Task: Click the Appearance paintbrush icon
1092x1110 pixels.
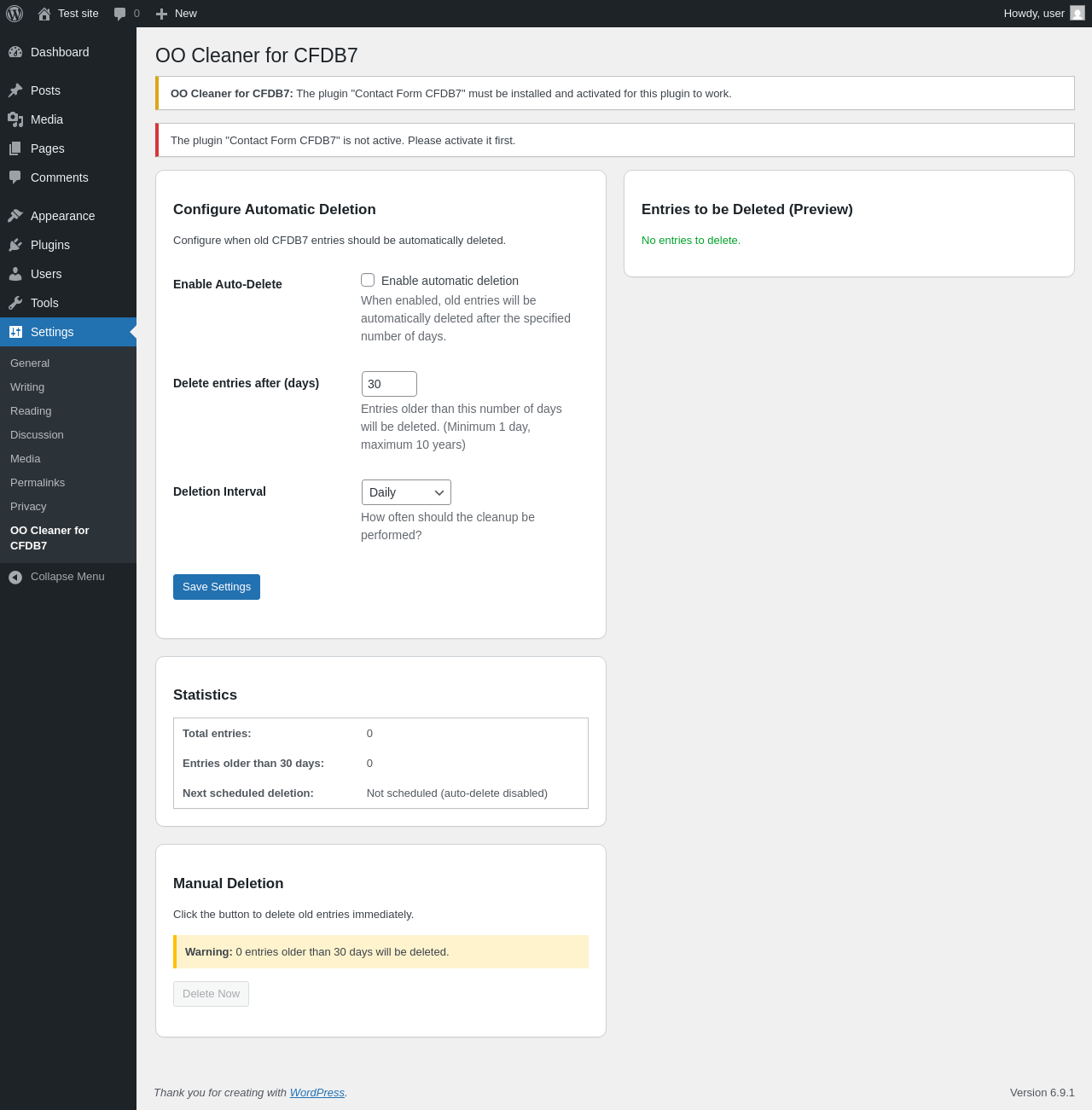Action: pos(15,216)
